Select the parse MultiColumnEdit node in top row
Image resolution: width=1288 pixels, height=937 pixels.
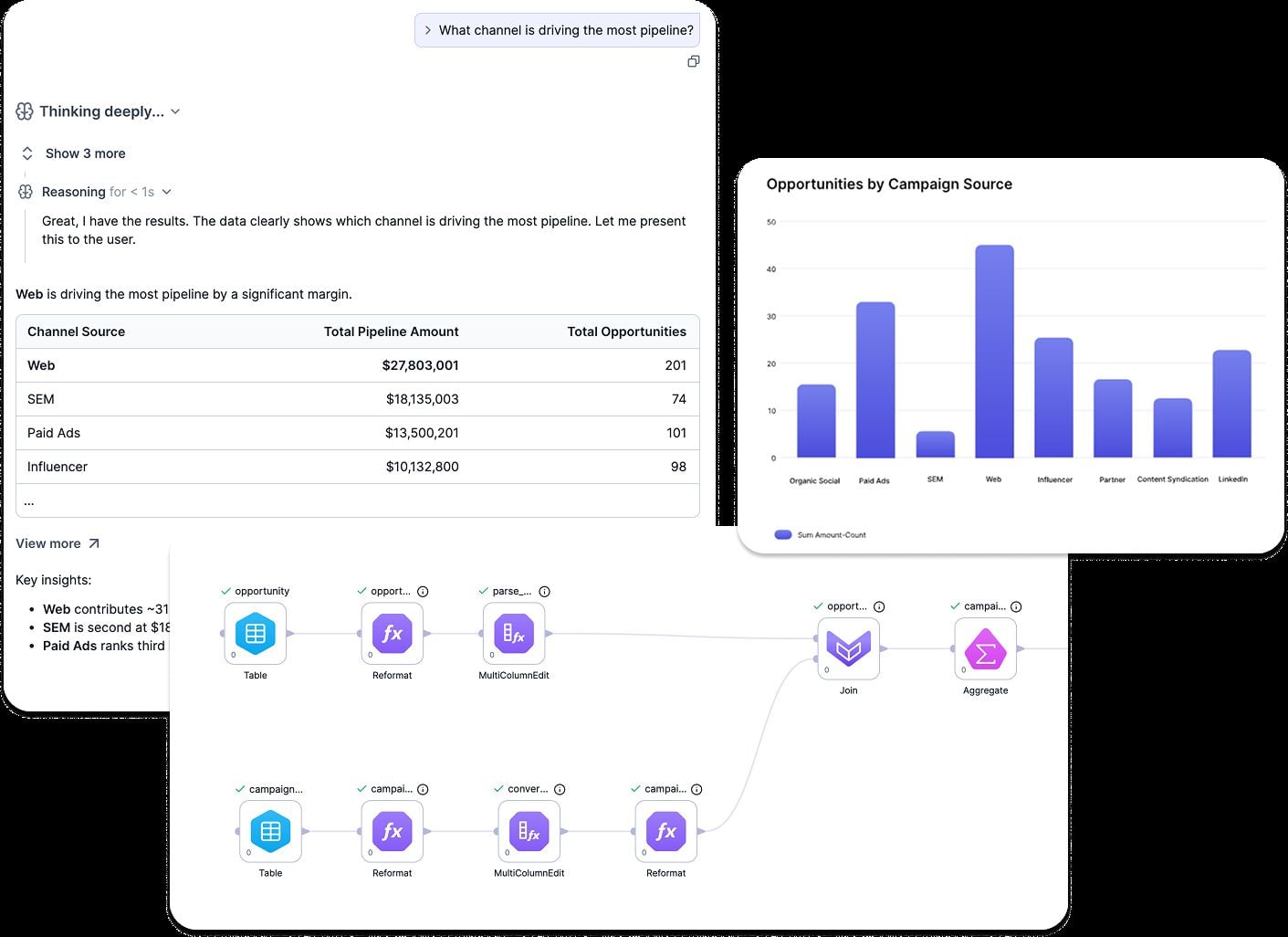point(514,634)
